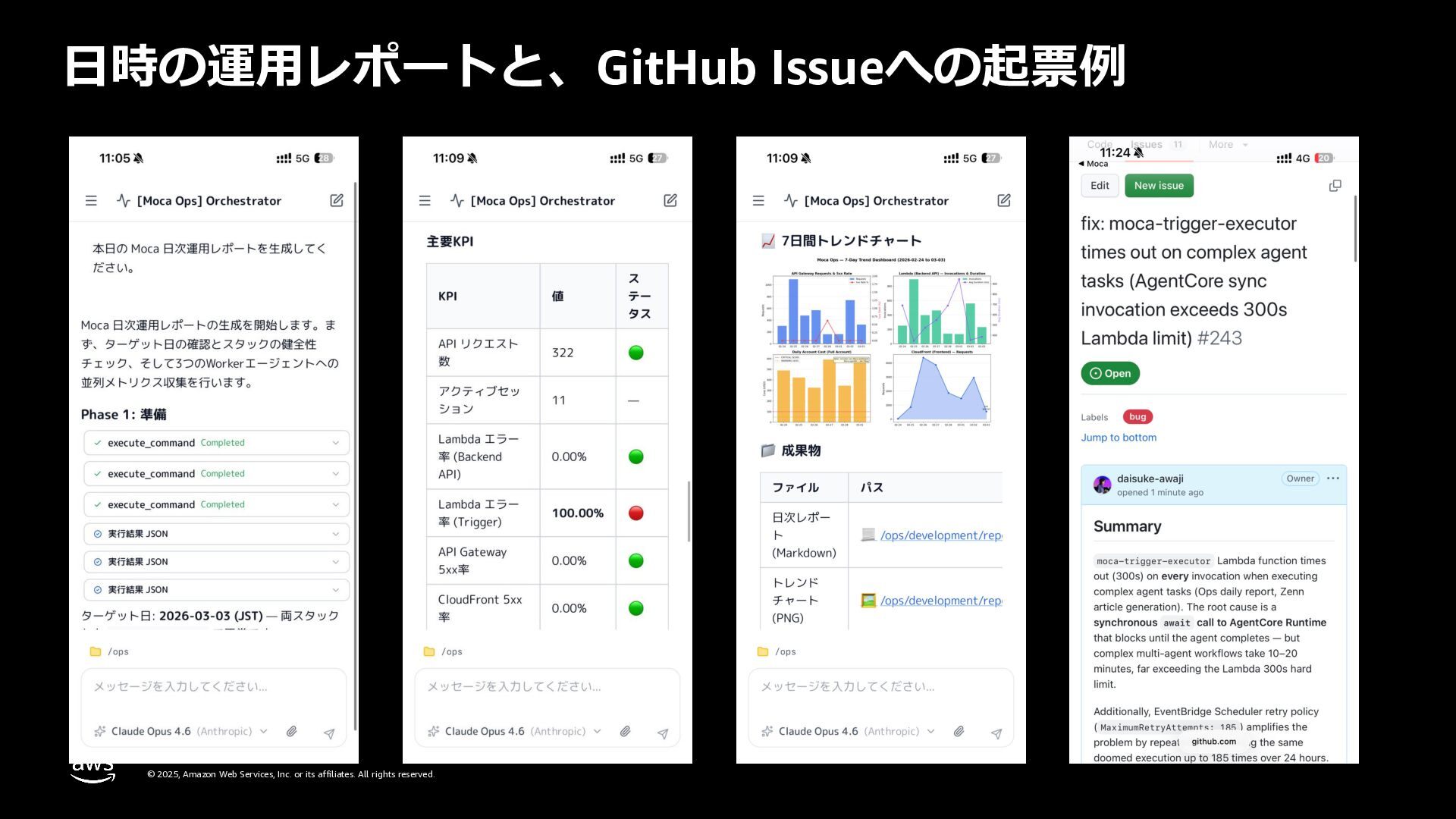Click /ops folder icon in second phone
The height and width of the screenshot is (819, 1456).
point(429,651)
